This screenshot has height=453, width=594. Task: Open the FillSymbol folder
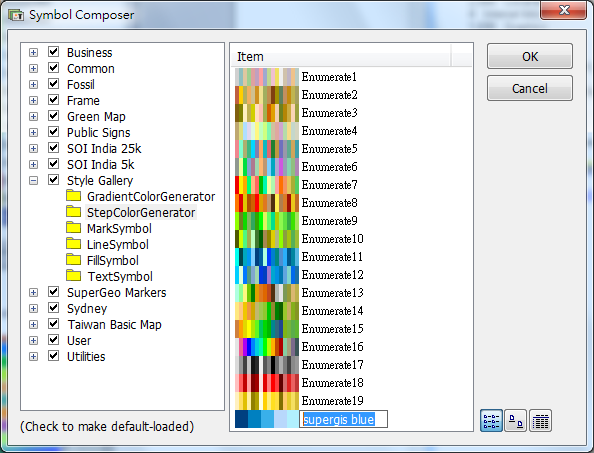coord(113,261)
